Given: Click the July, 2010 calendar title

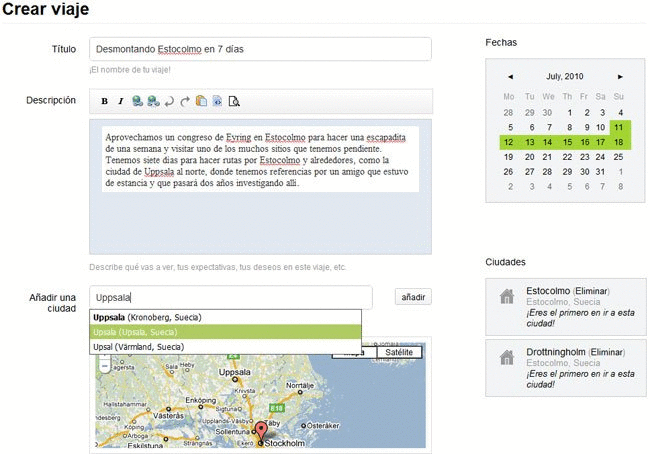Looking at the screenshot, I should pyautogui.click(x=565, y=77).
